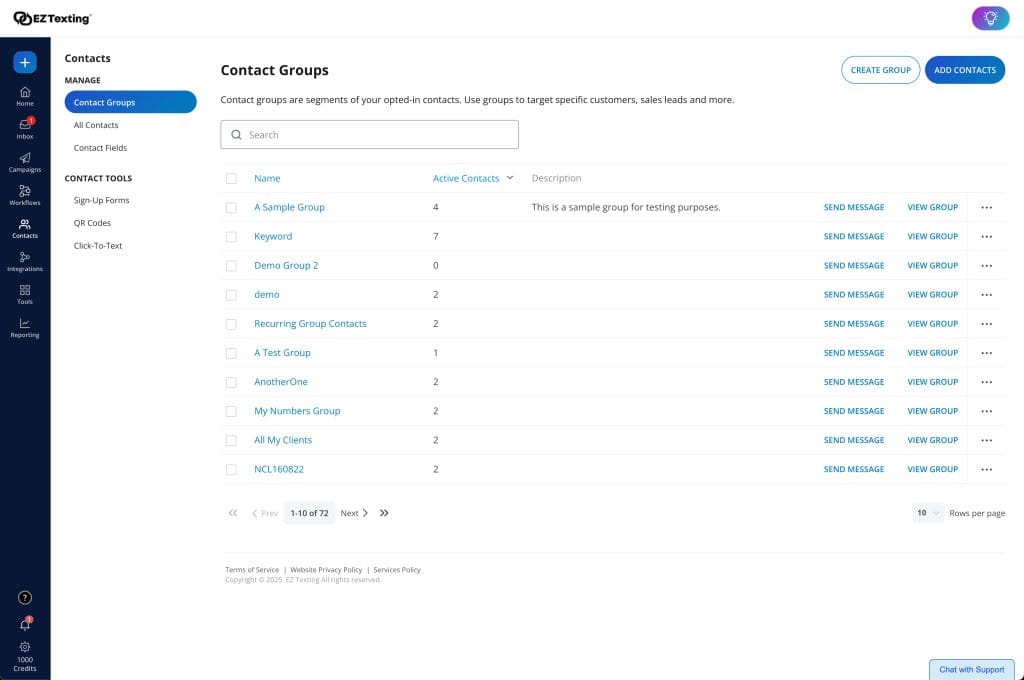The height and width of the screenshot is (680, 1024).
Task: Check the Keyword group row checkbox
Action: click(231, 236)
